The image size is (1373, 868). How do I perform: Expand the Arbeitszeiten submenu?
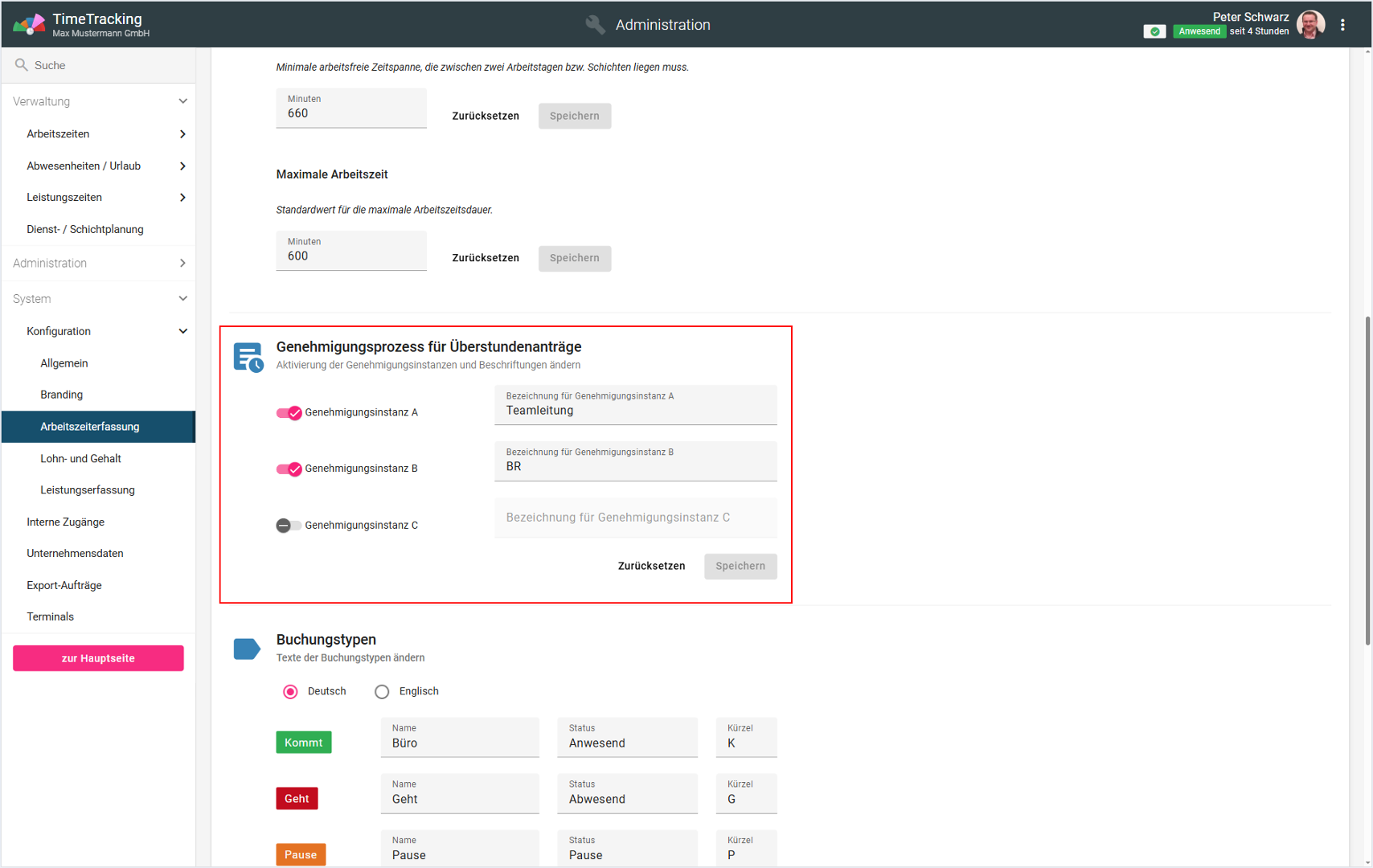coord(182,134)
